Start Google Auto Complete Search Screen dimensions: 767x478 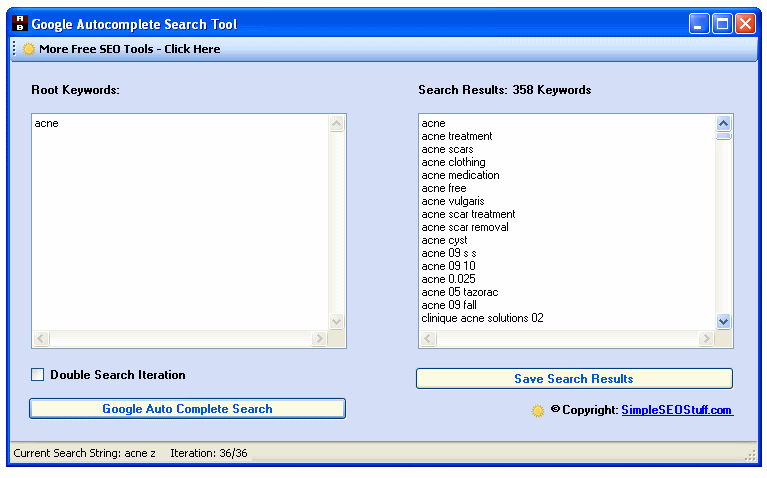click(187, 409)
